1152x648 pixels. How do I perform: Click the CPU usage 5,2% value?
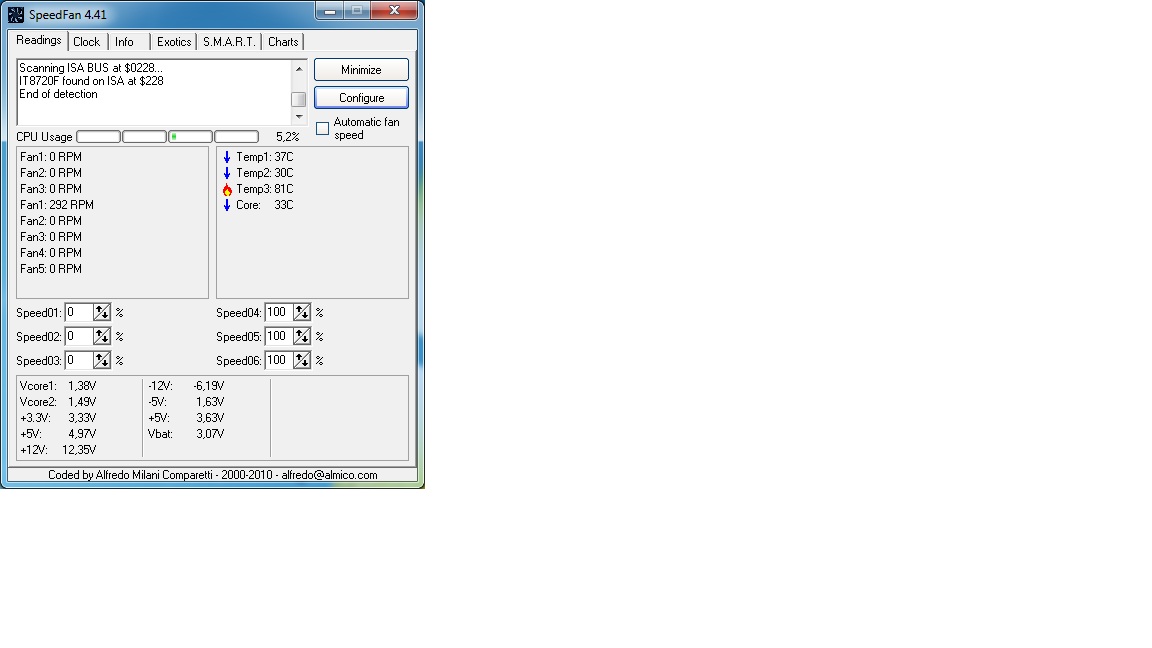287,137
